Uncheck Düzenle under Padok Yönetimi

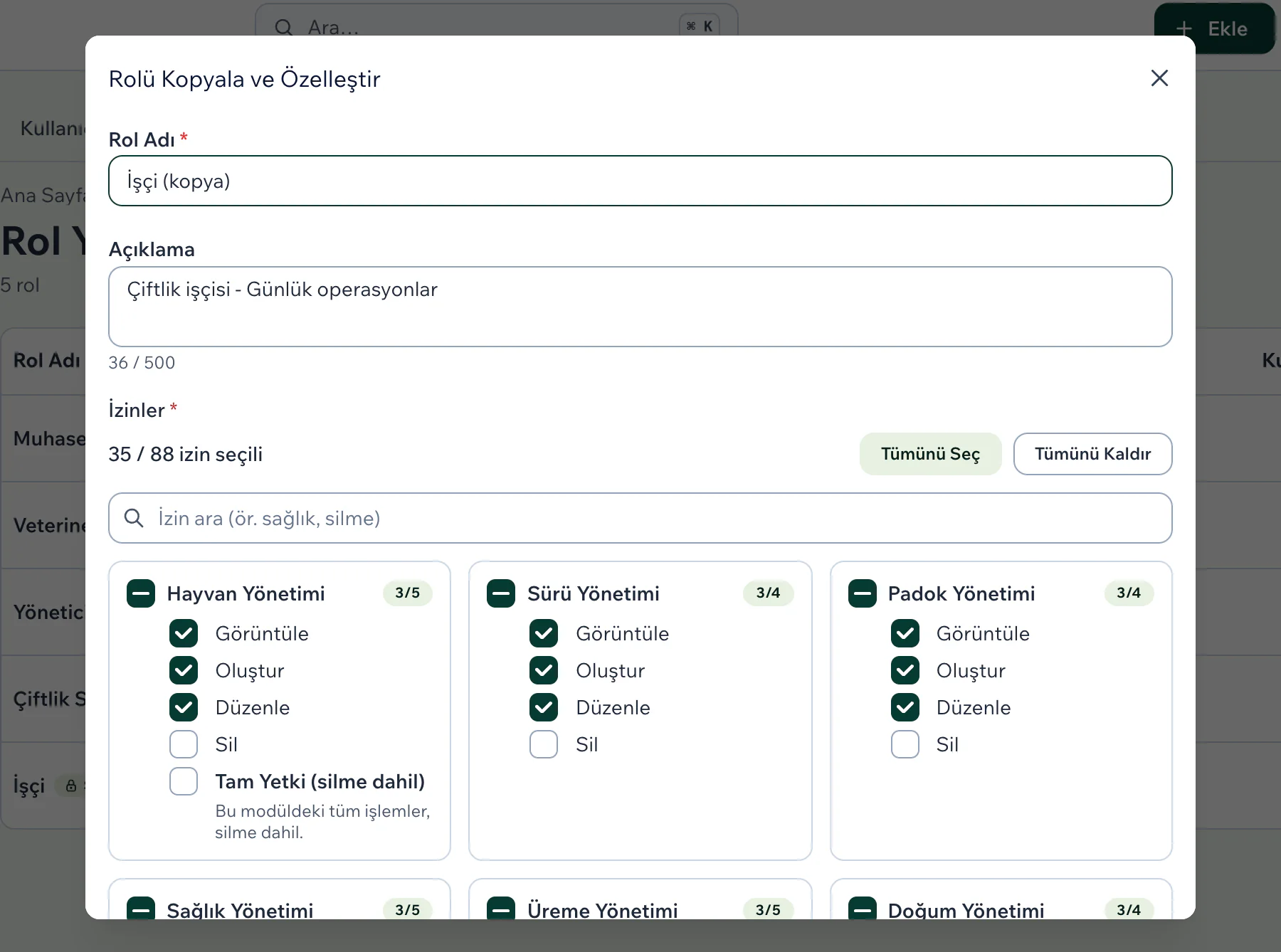905,707
